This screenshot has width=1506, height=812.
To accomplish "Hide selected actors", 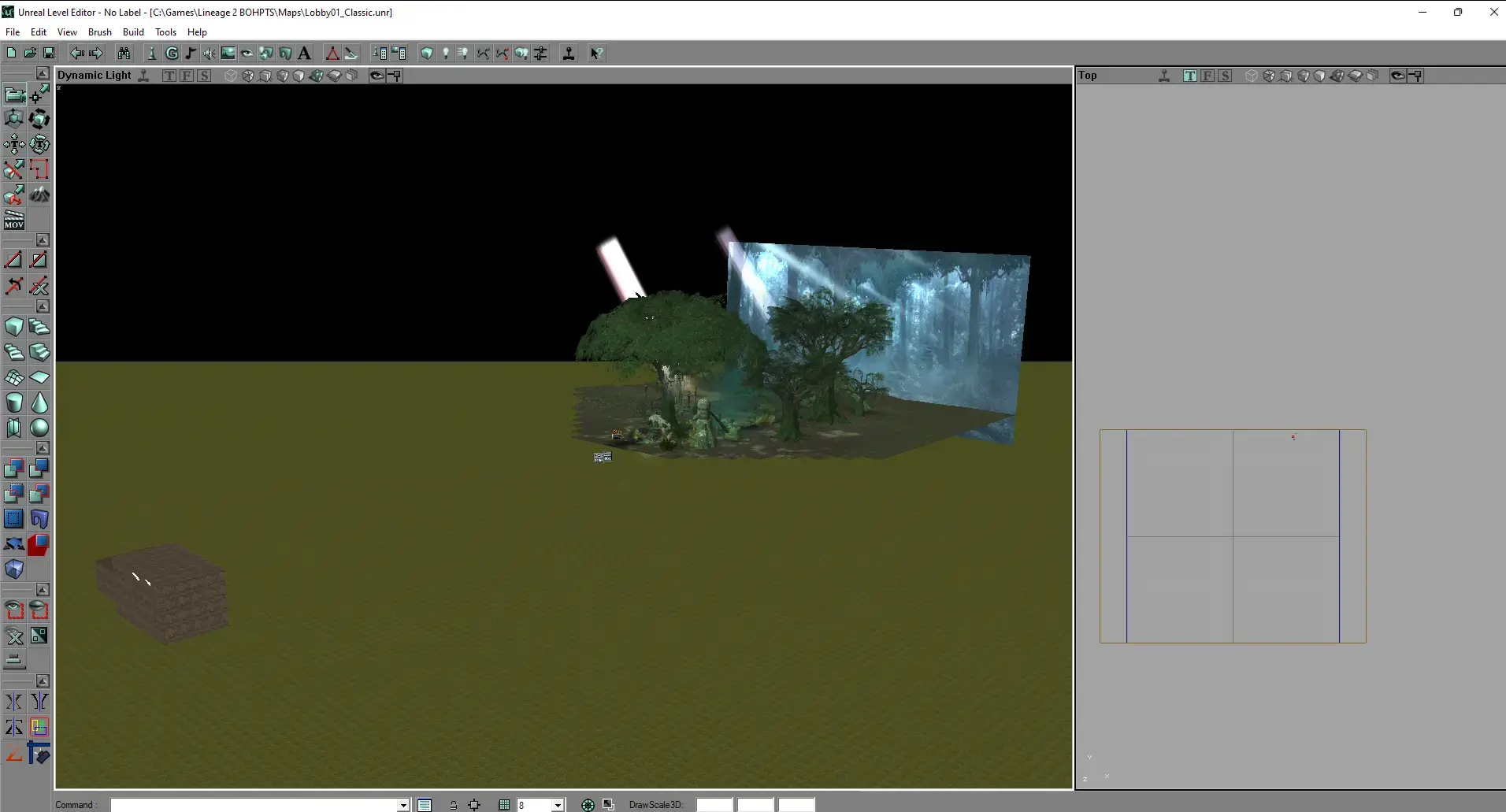I will 39,610.
